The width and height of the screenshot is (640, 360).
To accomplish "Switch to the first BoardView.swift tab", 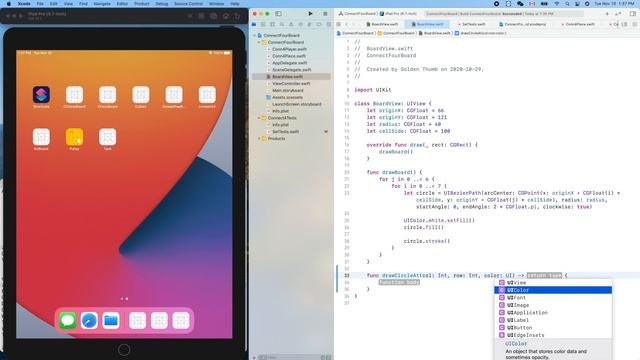I will [382, 24].
